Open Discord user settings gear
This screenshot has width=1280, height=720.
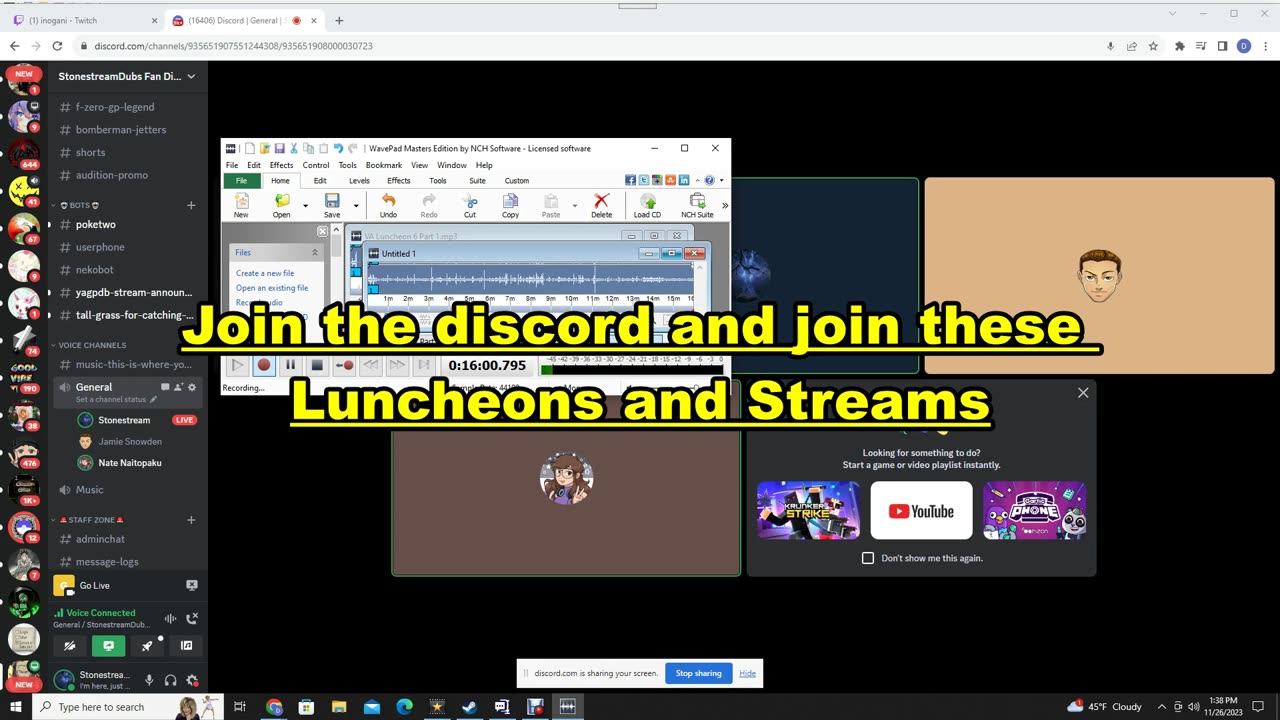click(192, 681)
